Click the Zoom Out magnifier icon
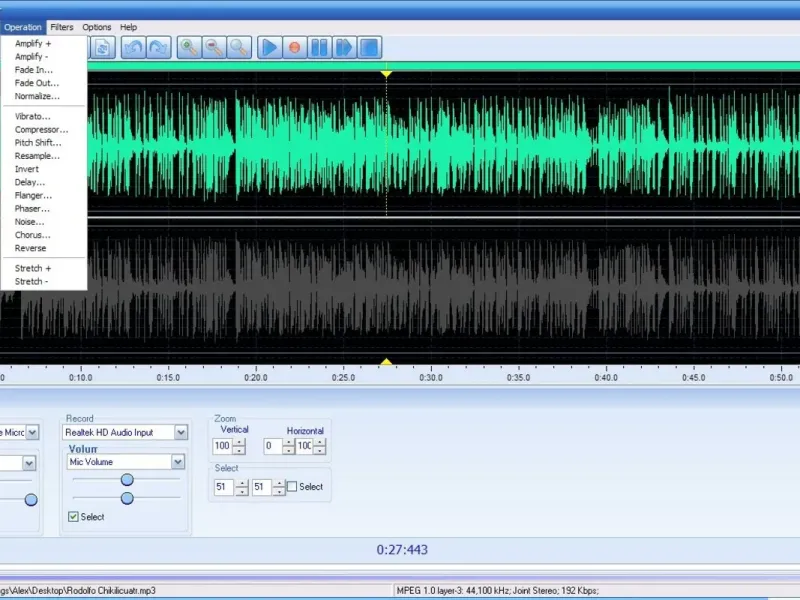 point(213,47)
